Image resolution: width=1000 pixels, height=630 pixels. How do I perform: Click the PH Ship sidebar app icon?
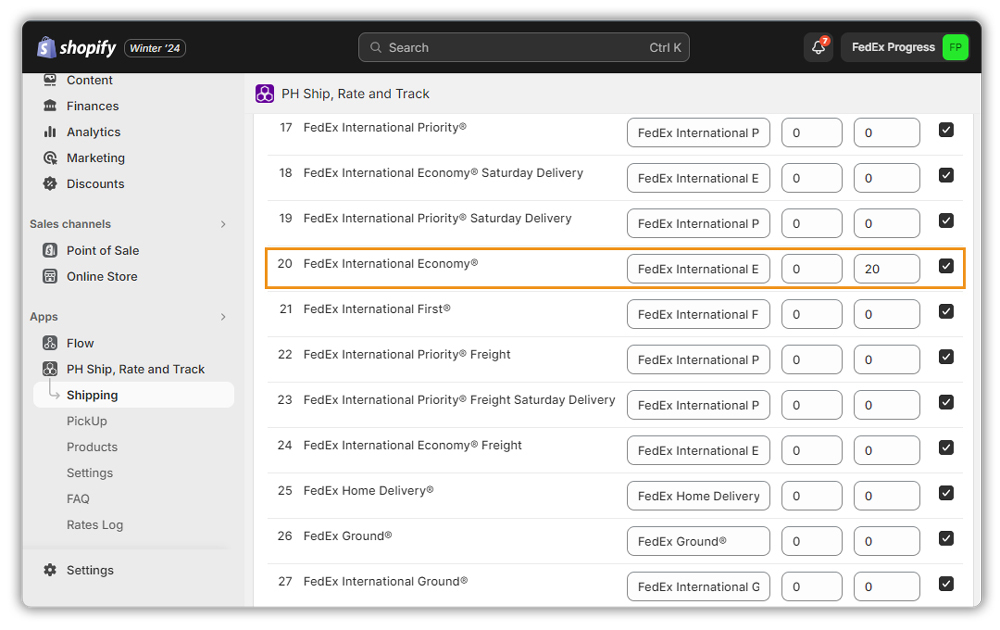point(50,369)
